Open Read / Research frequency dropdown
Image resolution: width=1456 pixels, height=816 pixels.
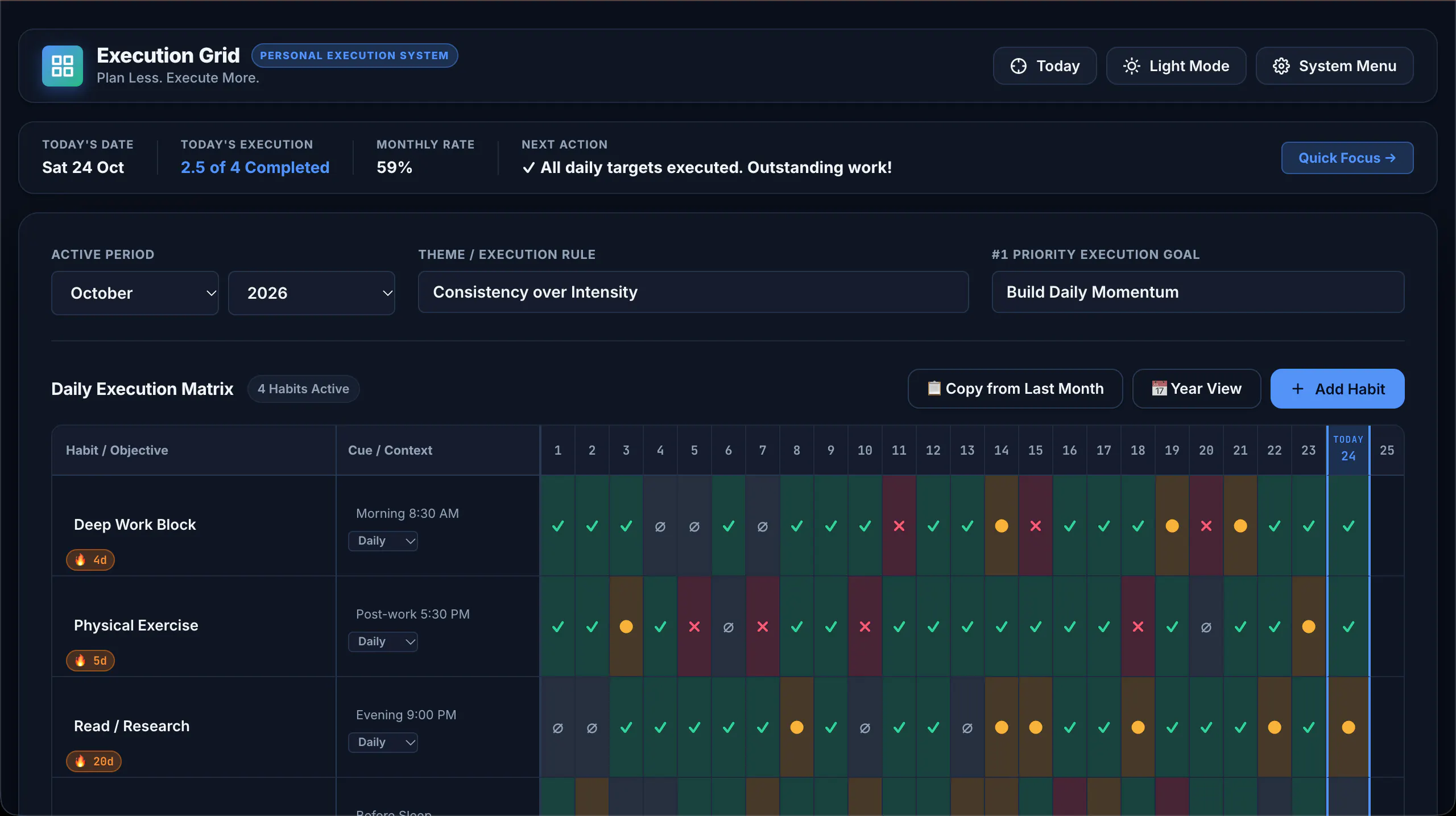pos(383,743)
